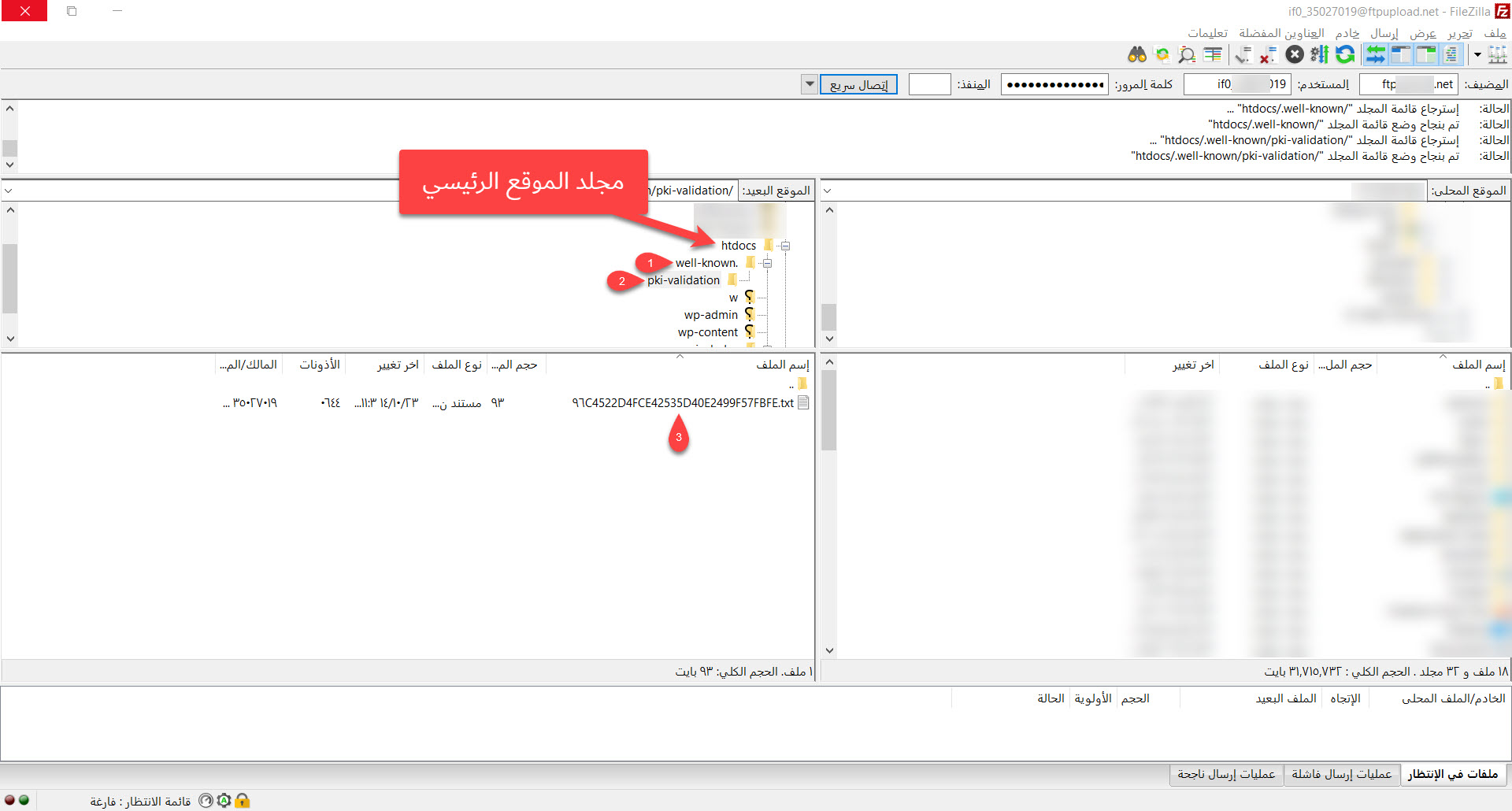Click the process queue icon
The width and height of the screenshot is (1512, 811).
pos(1320,54)
